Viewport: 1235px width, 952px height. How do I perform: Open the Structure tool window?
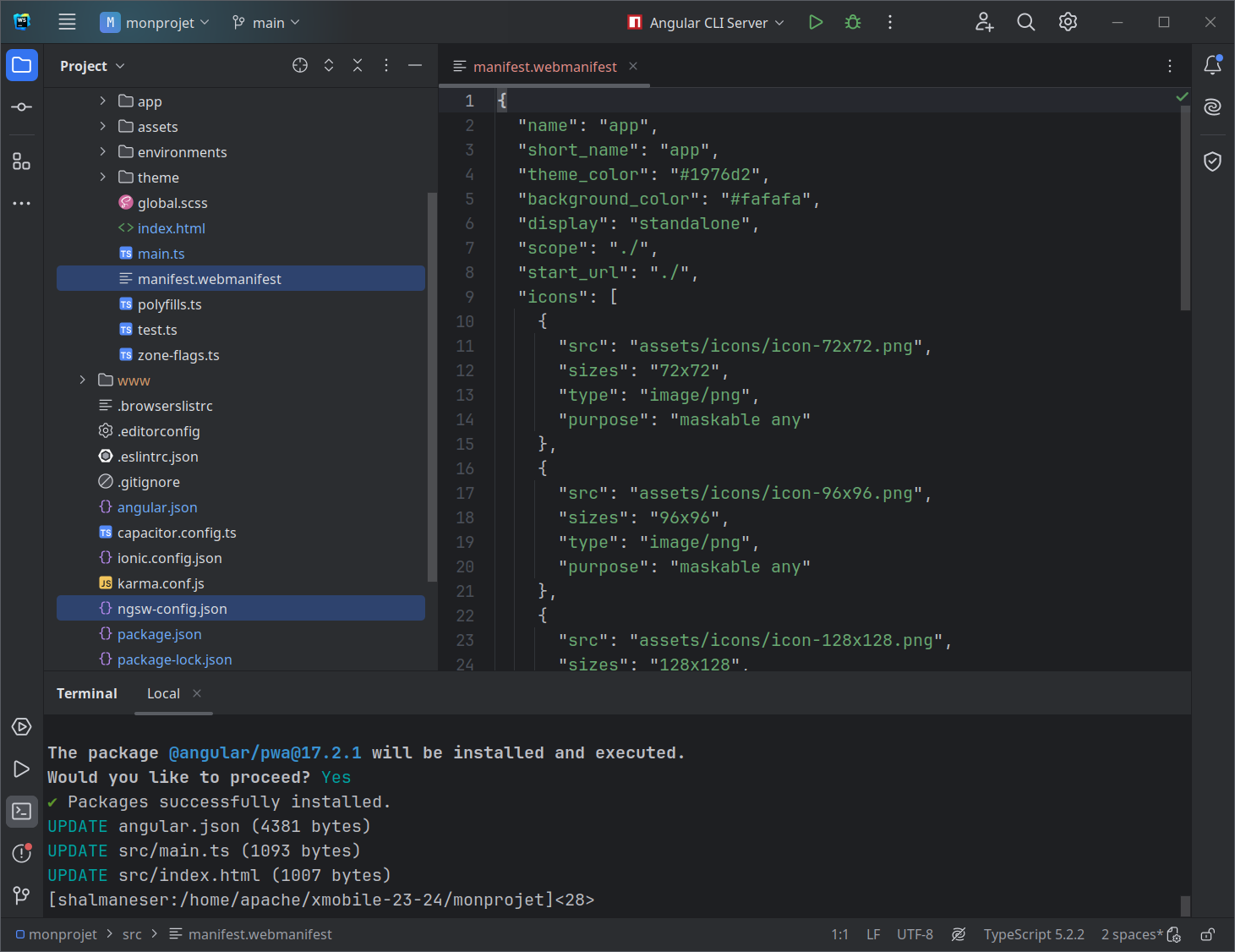[x=22, y=161]
